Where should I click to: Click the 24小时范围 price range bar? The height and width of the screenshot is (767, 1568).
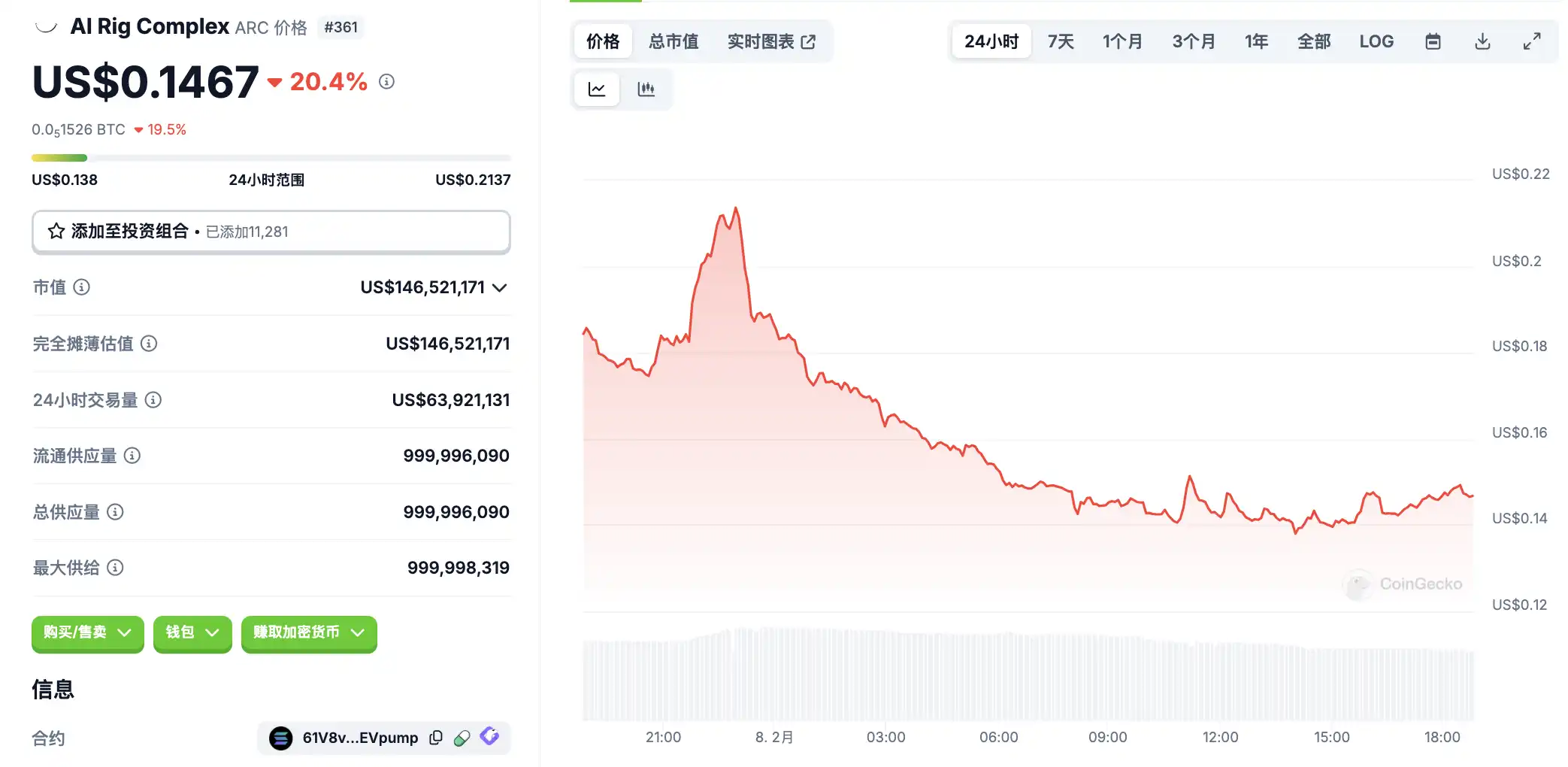click(x=271, y=158)
